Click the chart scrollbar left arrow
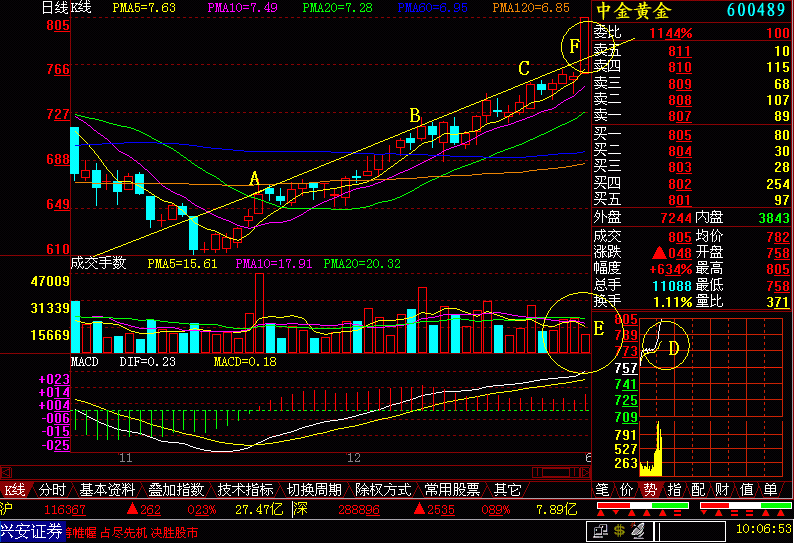Image resolution: width=794 pixels, height=544 pixels. click(x=6, y=473)
